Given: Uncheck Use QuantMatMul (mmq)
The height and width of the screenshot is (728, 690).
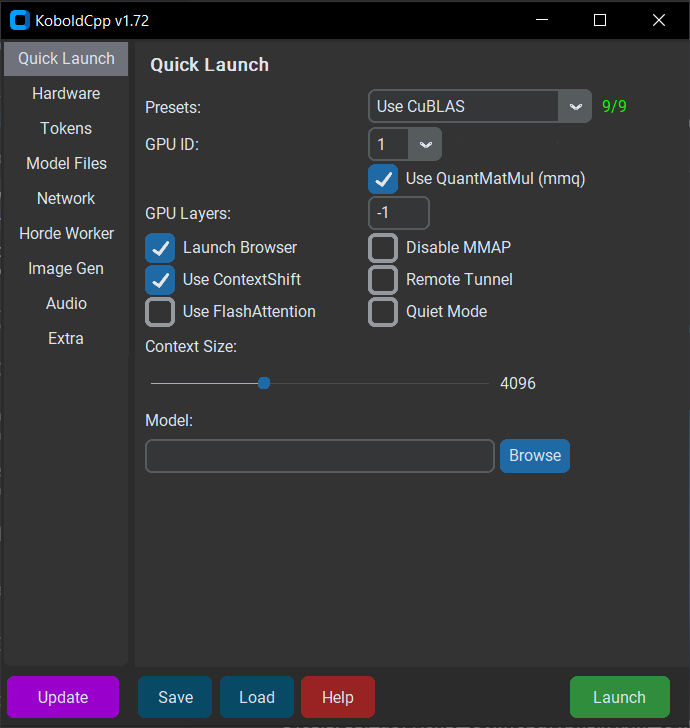Looking at the screenshot, I should (383, 179).
